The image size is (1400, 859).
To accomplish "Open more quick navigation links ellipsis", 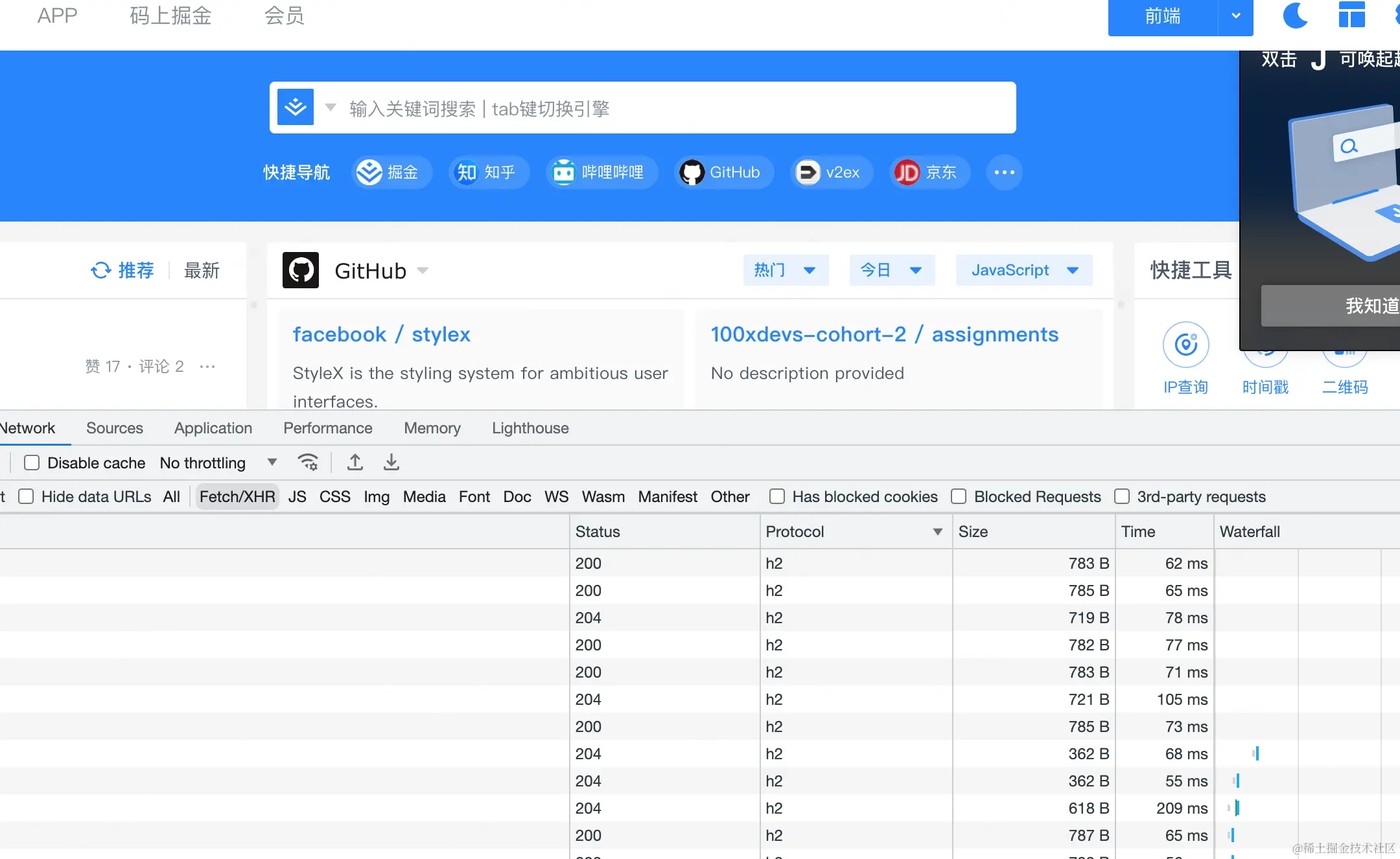I will pyautogui.click(x=1004, y=172).
